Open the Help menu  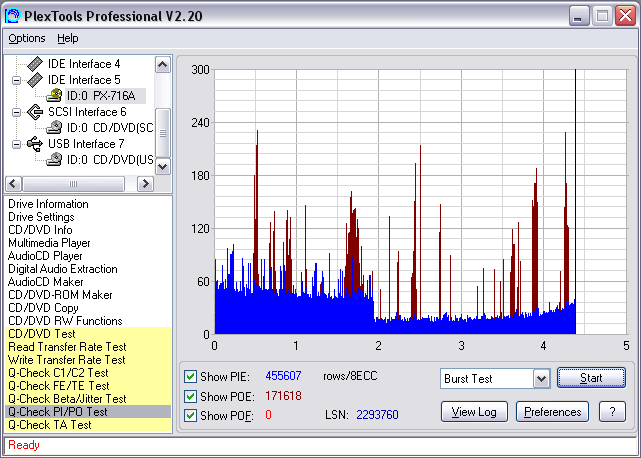tap(67, 38)
